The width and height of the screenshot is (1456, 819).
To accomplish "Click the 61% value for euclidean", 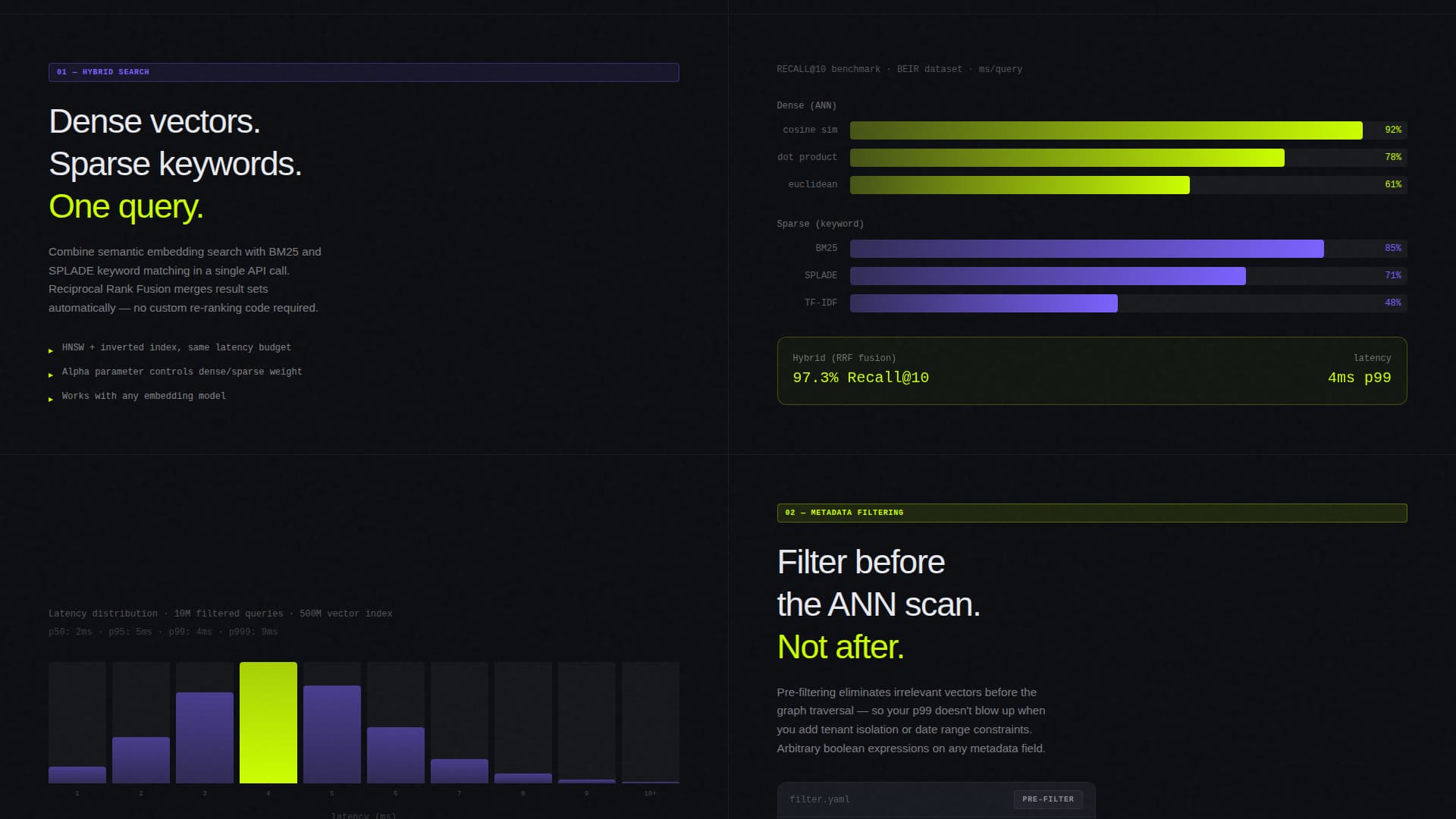I will tap(1393, 184).
